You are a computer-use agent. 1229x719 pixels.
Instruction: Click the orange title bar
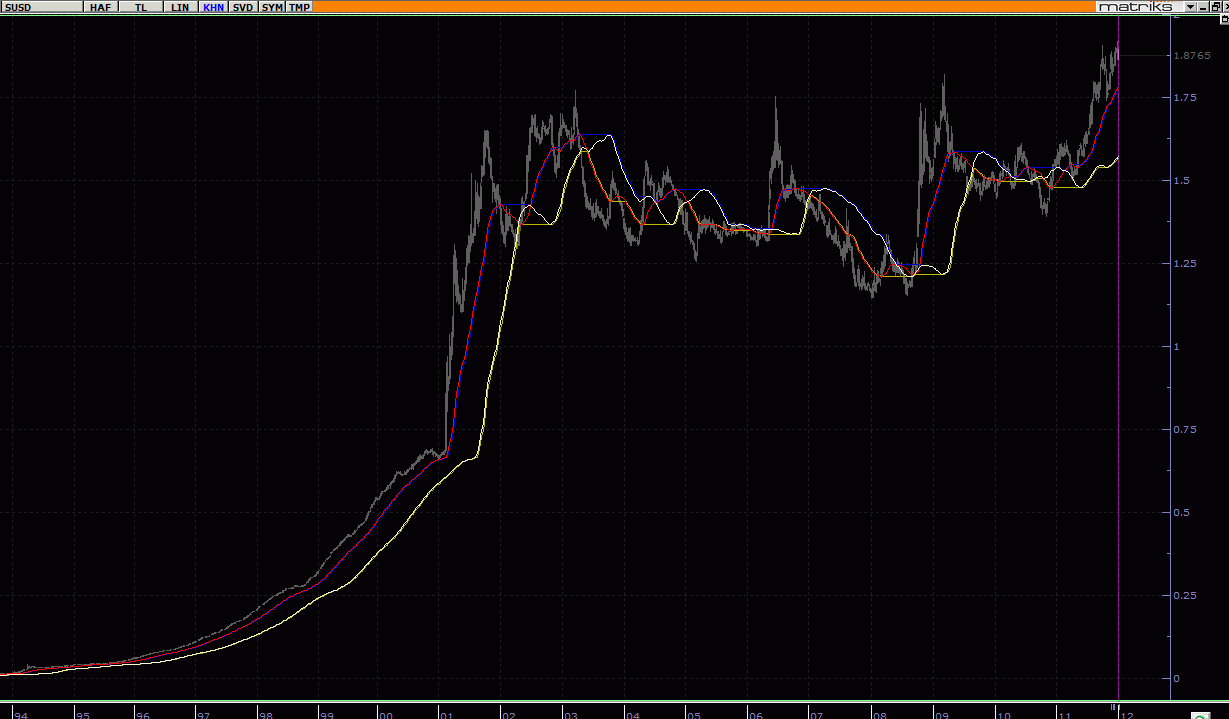click(x=700, y=7)
